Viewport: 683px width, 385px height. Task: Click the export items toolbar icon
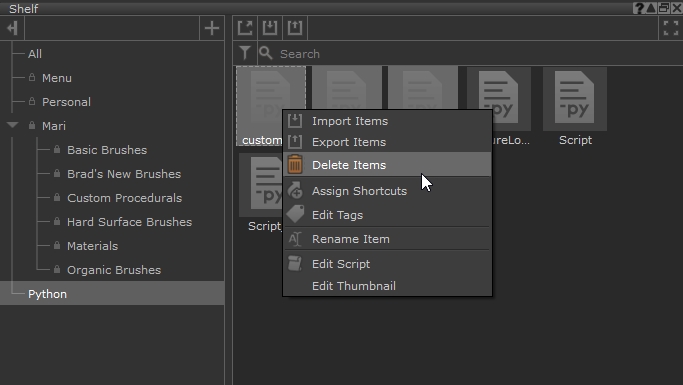[295, 28]
